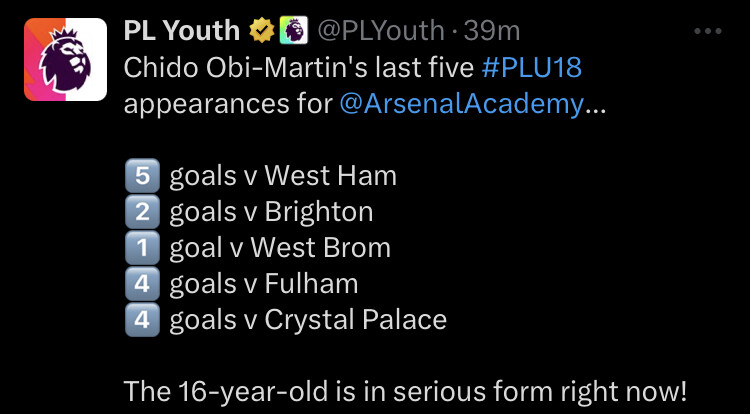
Task: Click the keycap 1 emoji icon
Action: click(x=142, y=248)
